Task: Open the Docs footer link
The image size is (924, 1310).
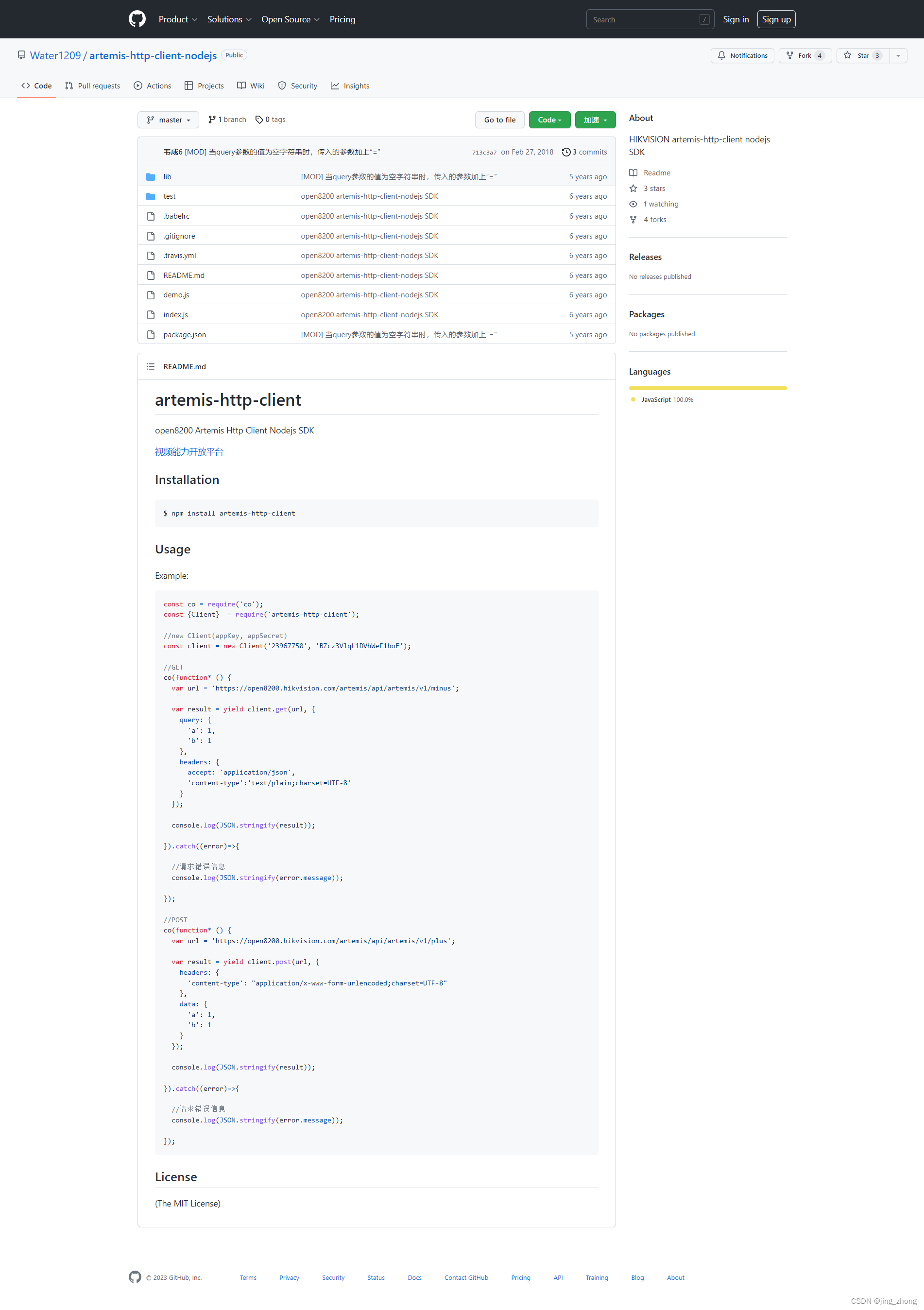Action: click(415, 1277)
